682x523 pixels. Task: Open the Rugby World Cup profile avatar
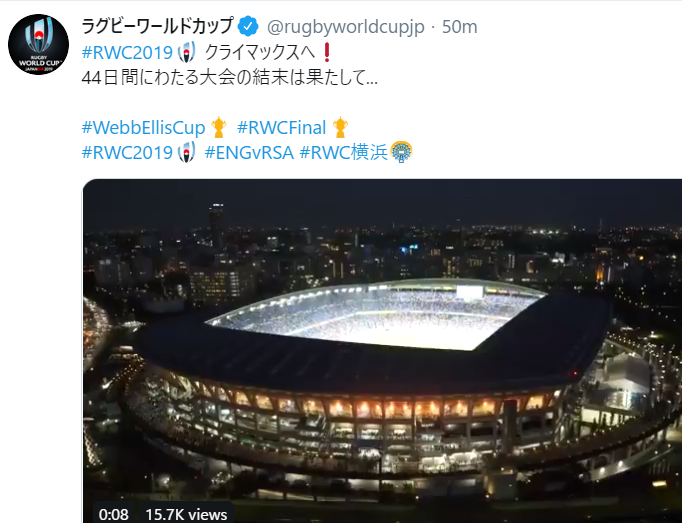tap(38, 44)
